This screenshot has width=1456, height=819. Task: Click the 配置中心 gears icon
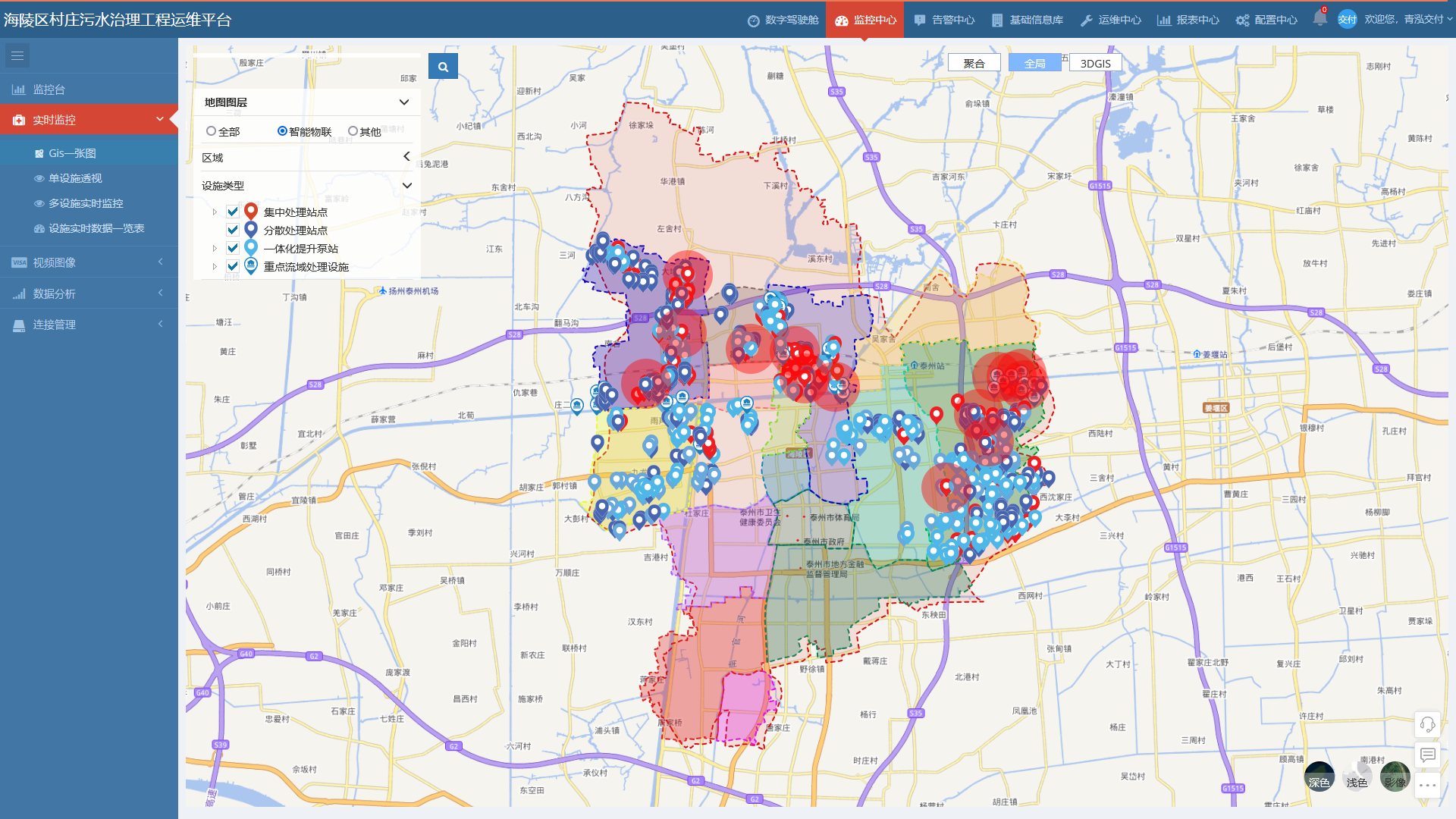(x=1242, y=20)
